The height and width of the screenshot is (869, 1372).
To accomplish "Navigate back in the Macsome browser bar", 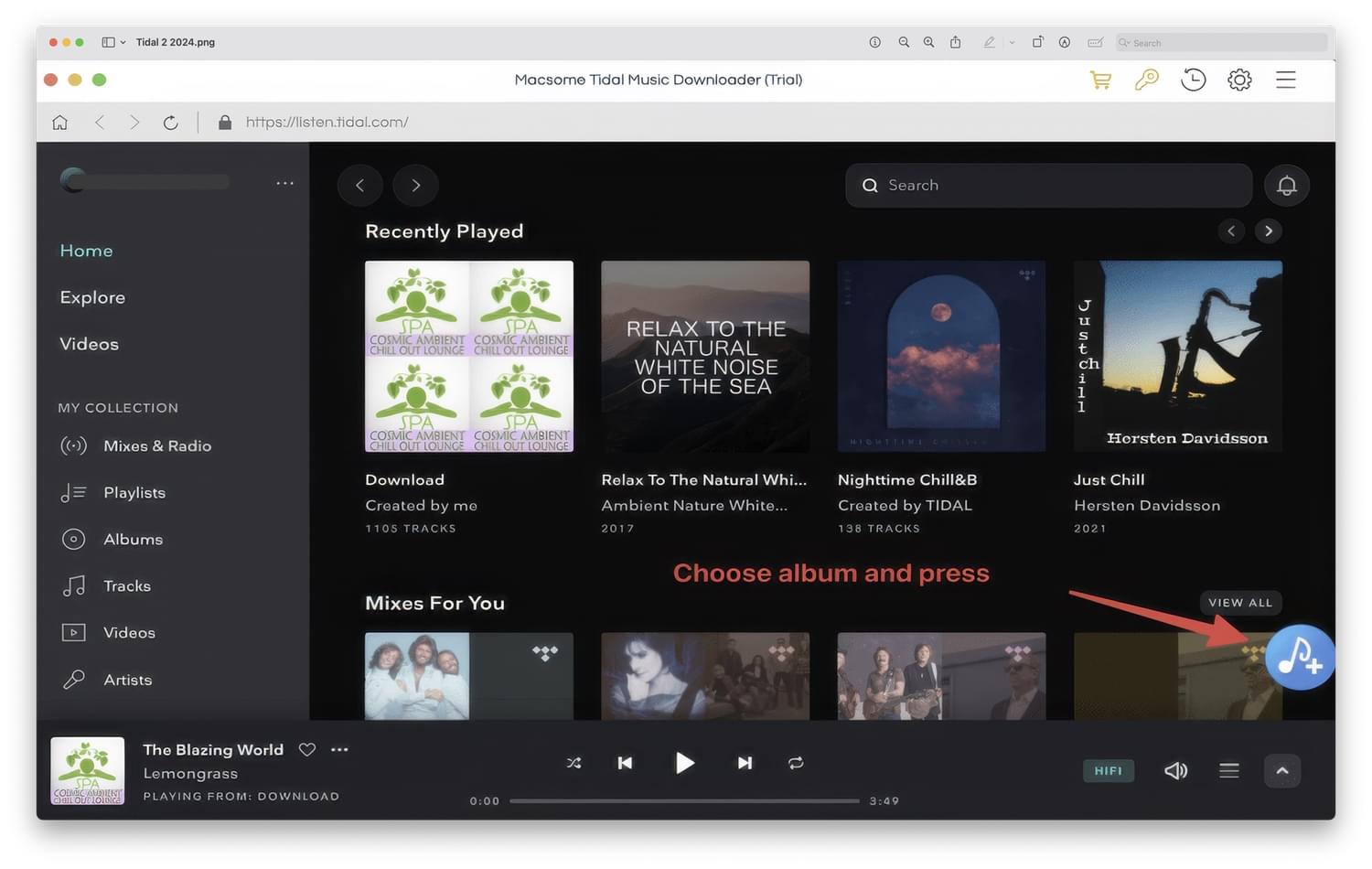I will pos(100,122).
